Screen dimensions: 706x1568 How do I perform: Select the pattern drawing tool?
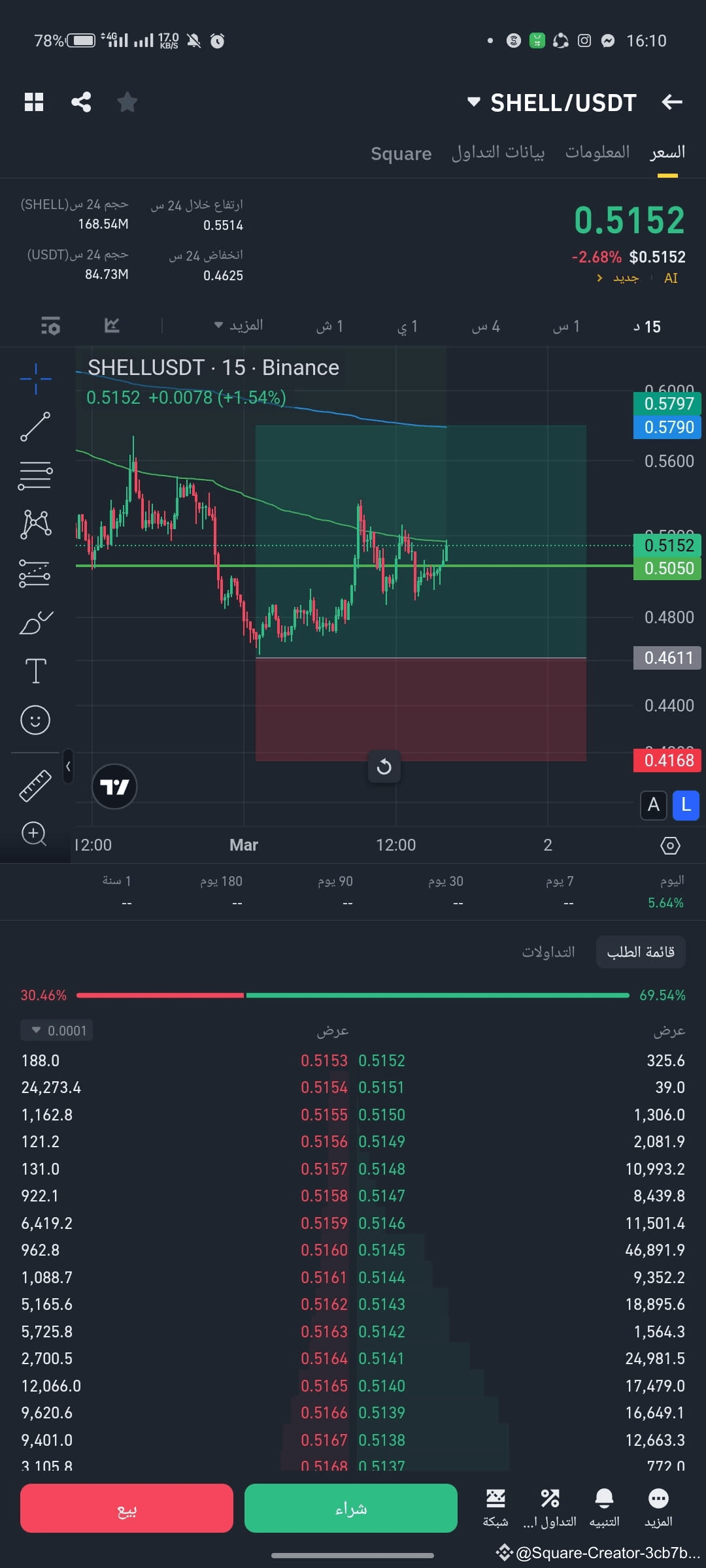coord(35,525)
